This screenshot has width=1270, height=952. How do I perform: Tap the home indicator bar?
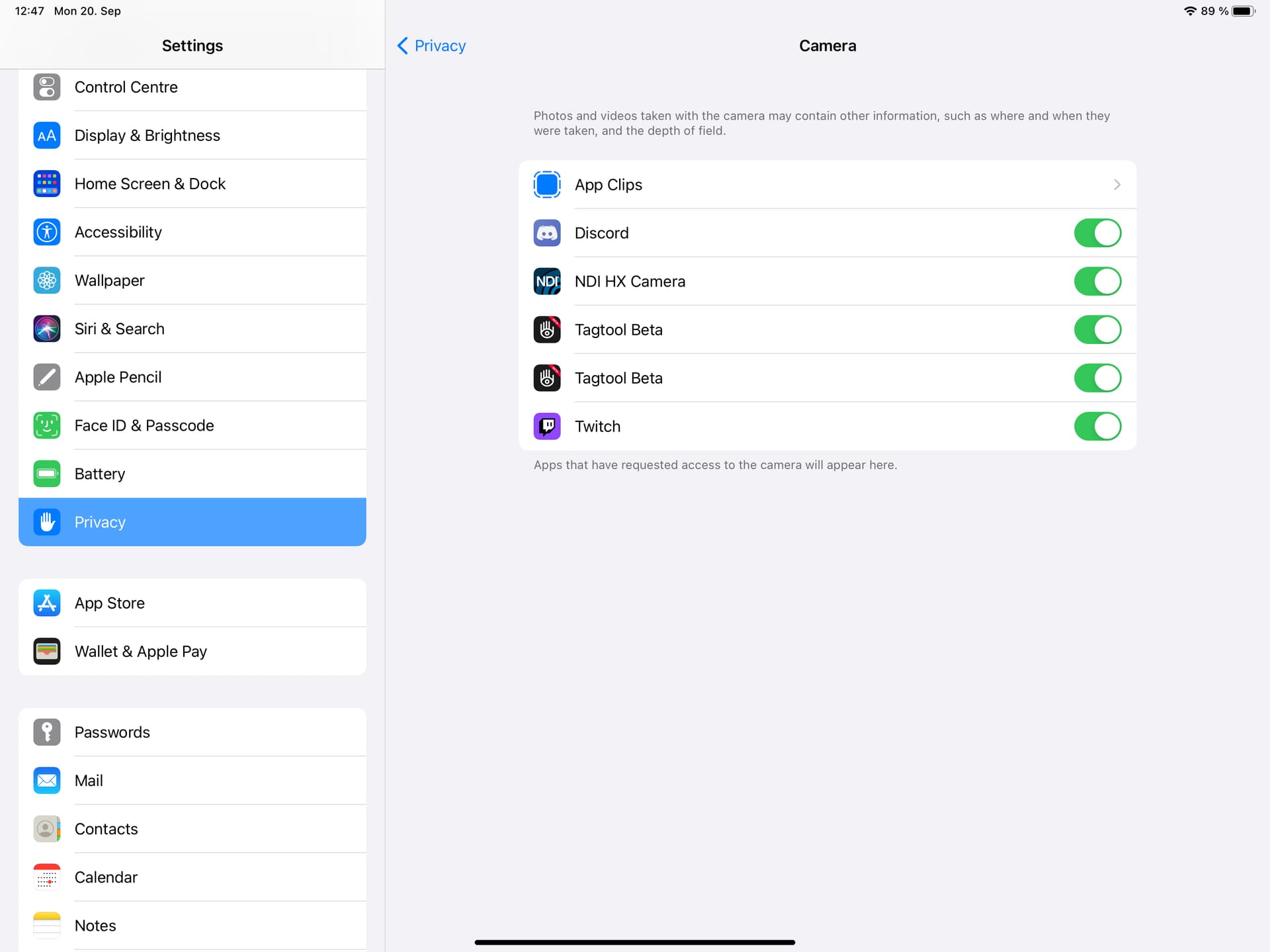coord(634,942)
